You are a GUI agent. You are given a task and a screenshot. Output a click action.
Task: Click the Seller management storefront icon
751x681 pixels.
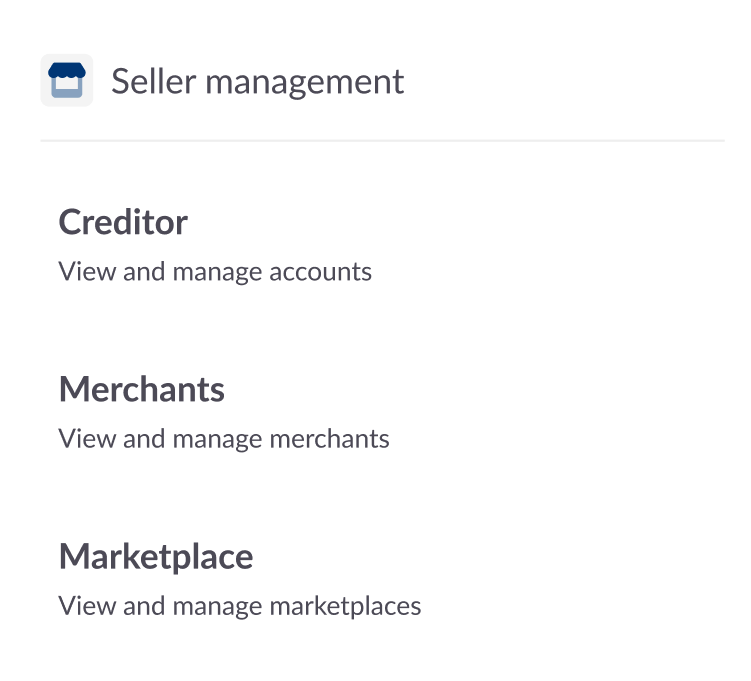(67, 80)
